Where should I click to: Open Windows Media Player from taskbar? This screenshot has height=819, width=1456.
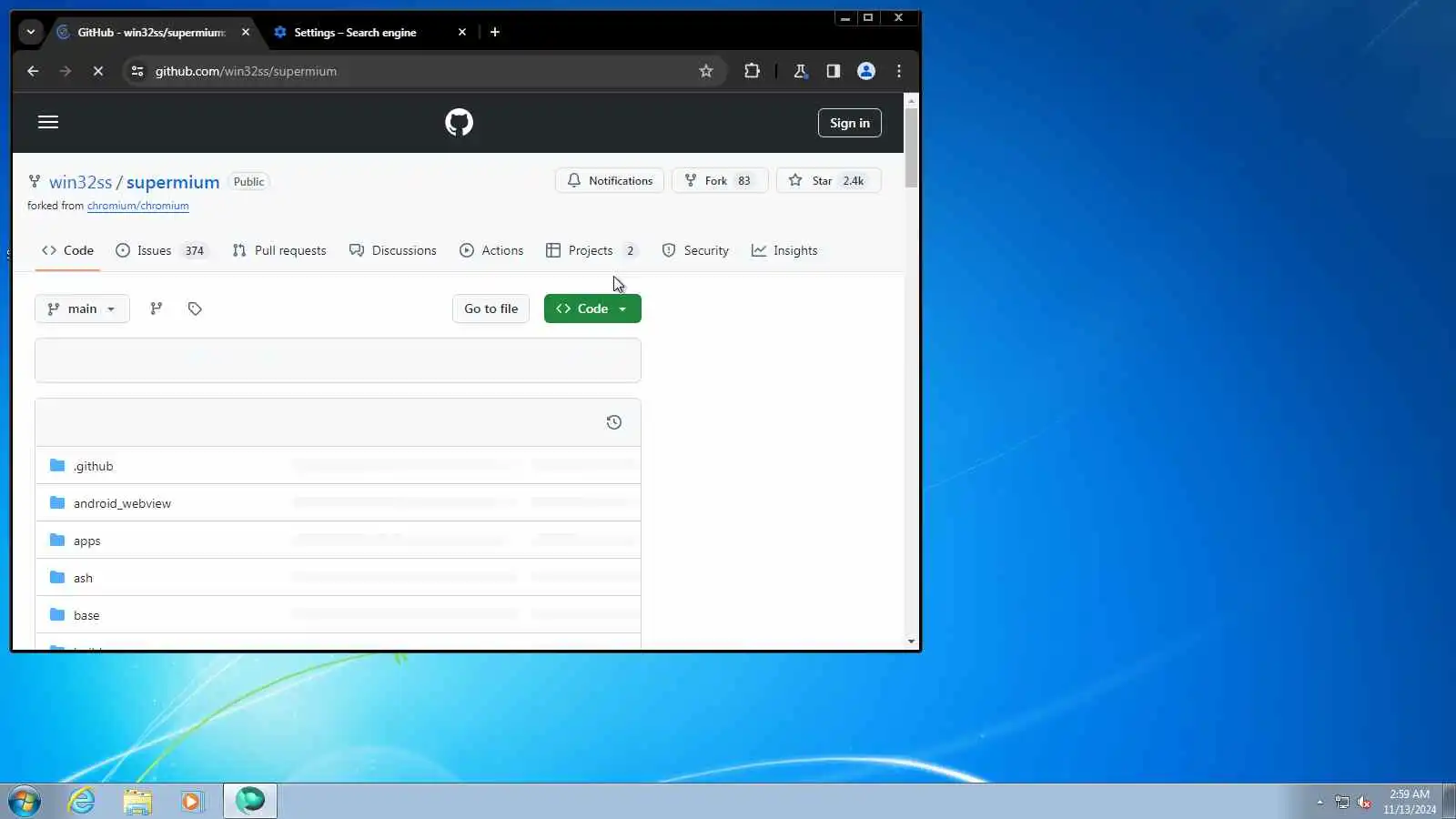coord(192,801)
